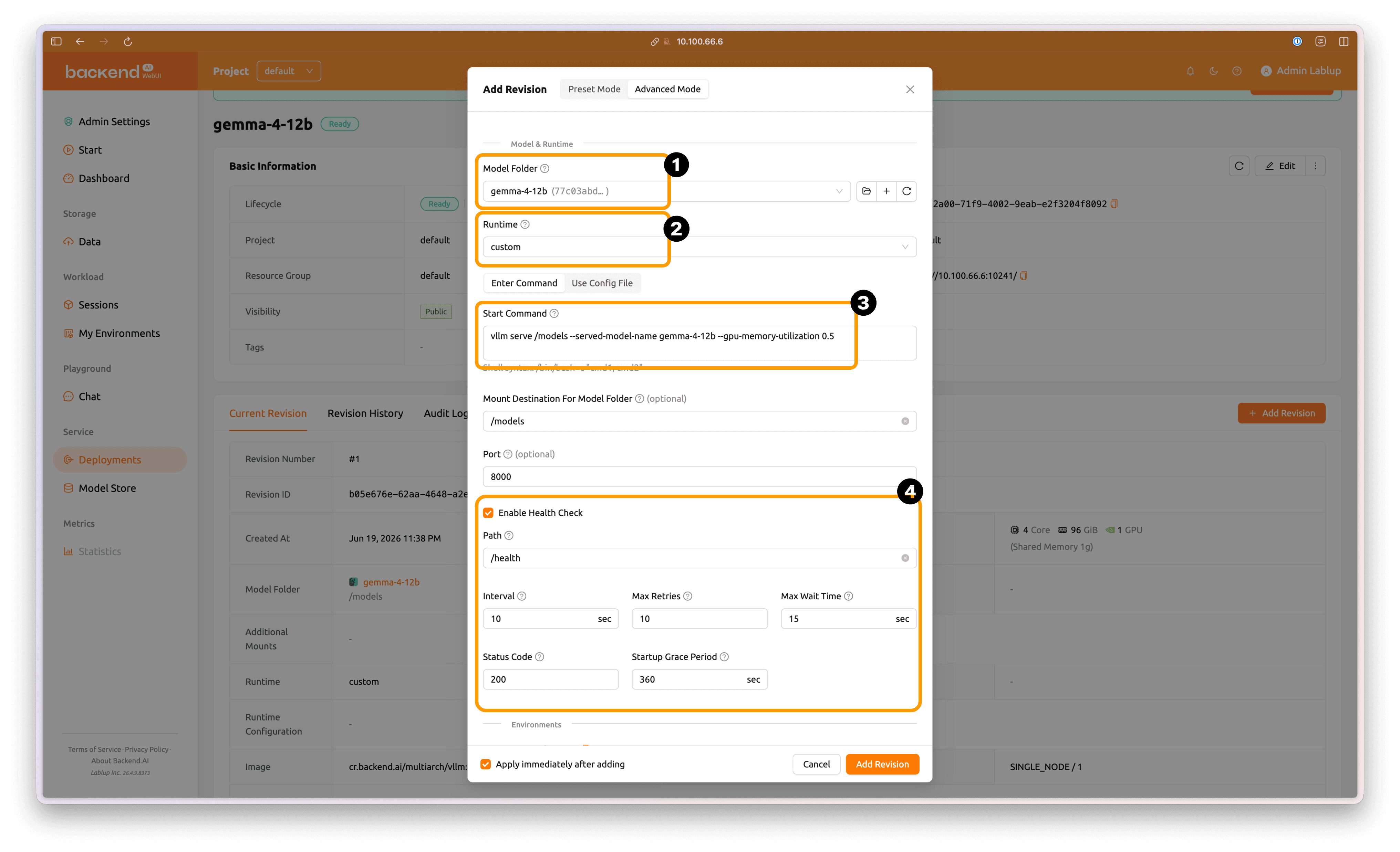Open gemma-4-12b model folder link
This screenshot has width=1400, height=852.
click(392, 582)
